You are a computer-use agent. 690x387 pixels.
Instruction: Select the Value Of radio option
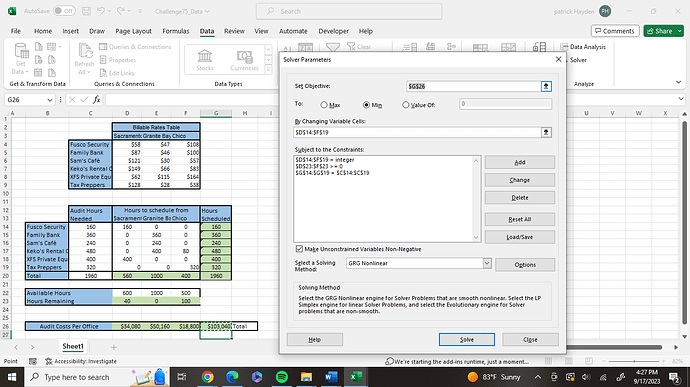click(x=405, y=105)
